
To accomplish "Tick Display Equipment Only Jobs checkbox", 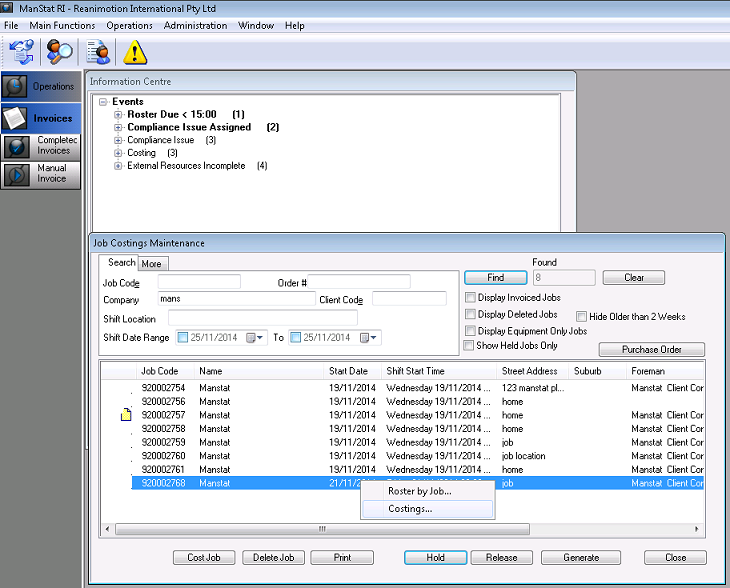I will [x=470, y=331].
